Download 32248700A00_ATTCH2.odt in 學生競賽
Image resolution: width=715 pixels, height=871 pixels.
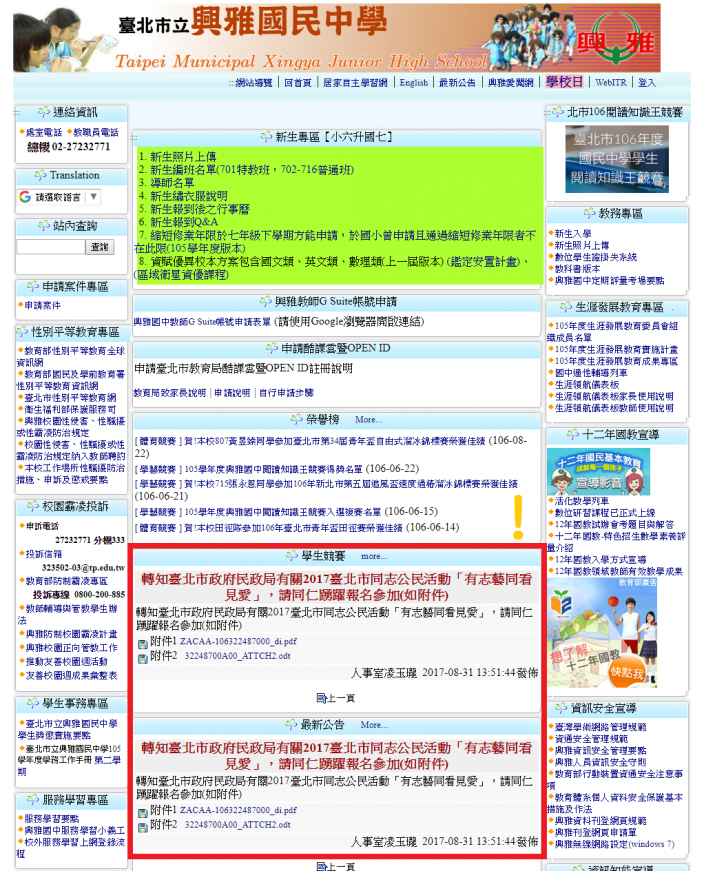tap(237, 656)
